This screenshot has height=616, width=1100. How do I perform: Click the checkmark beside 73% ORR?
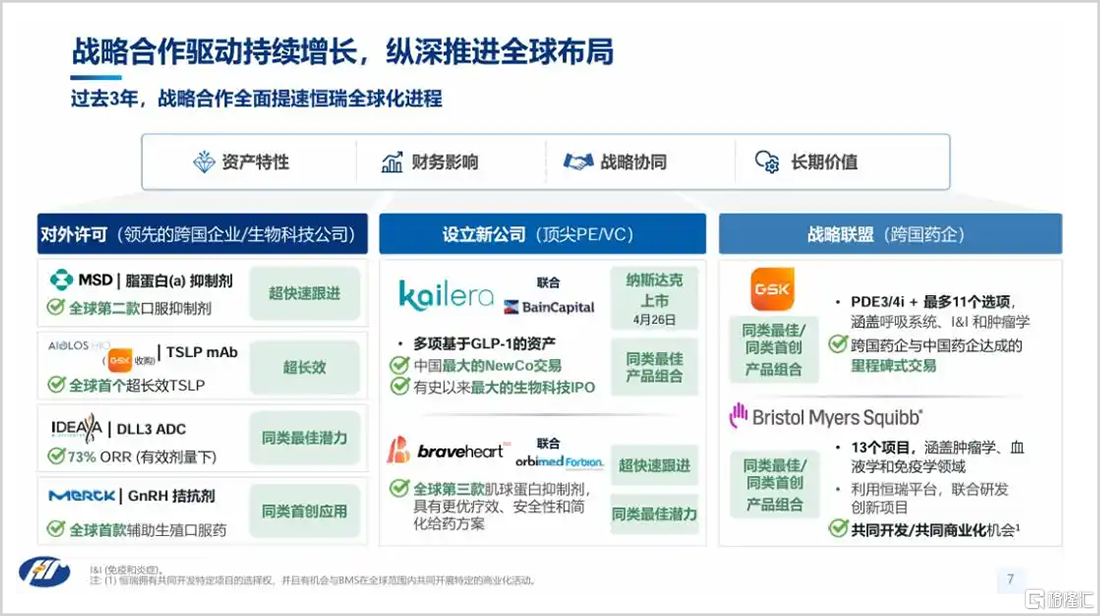[x=56, y=456]
